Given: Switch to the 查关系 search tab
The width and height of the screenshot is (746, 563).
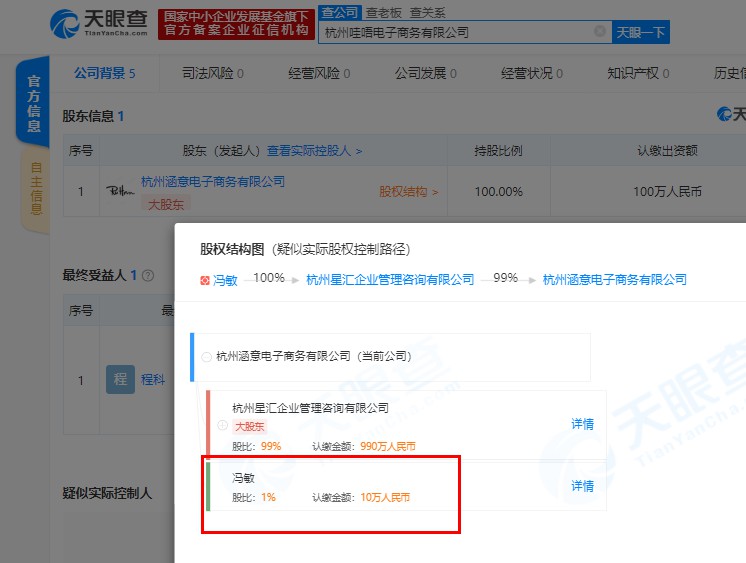Looking at the screenshot, I should pos(428,13).
